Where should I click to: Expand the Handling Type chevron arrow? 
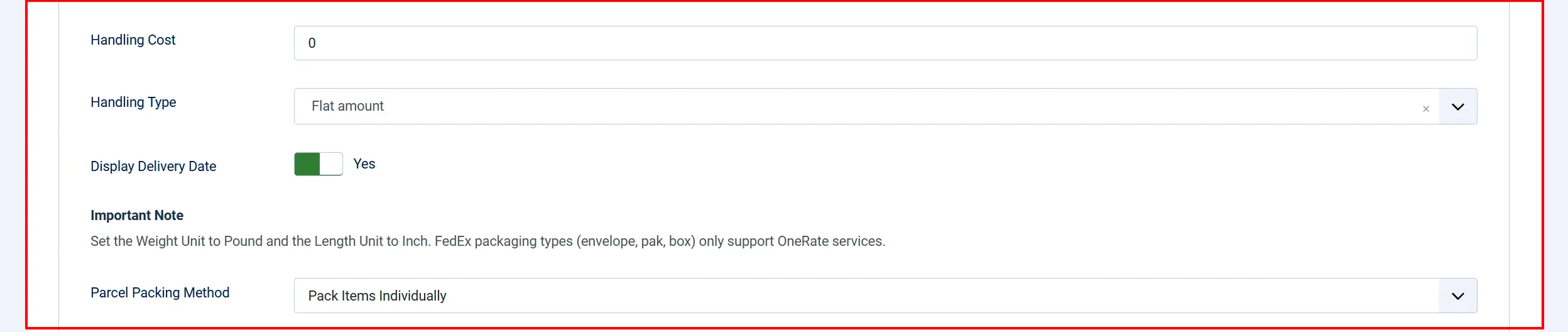click(x=1457, y=106)
